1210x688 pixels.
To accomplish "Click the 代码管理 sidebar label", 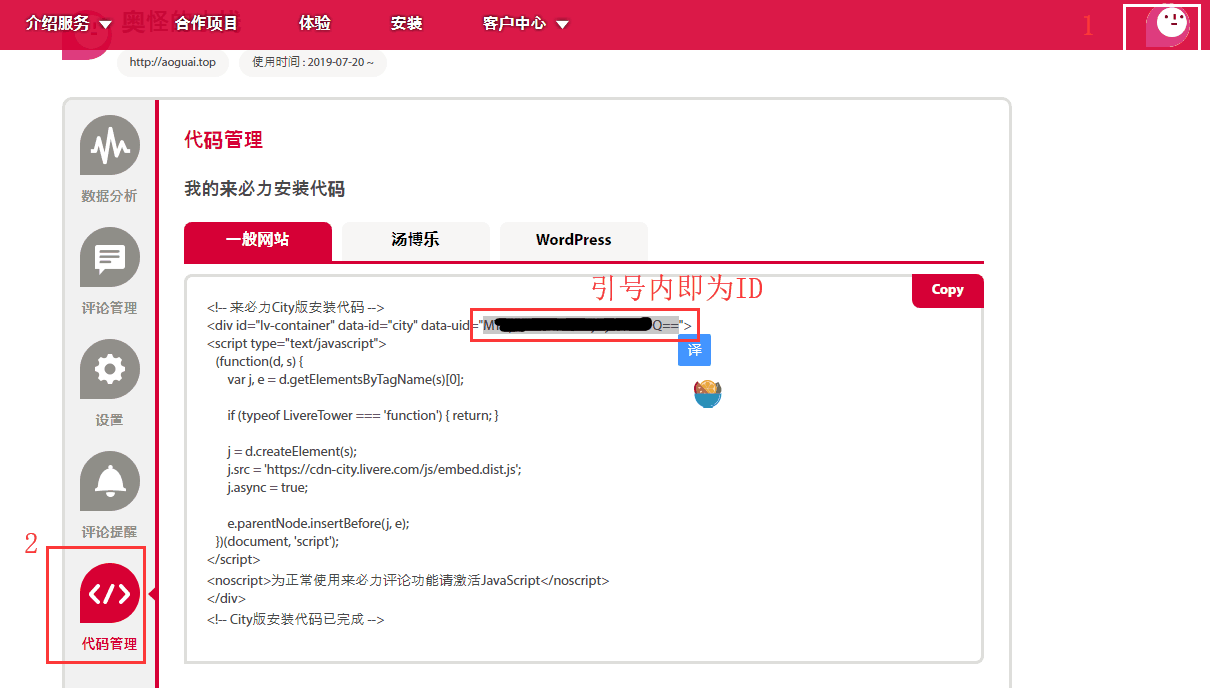I will pos(110,644).
